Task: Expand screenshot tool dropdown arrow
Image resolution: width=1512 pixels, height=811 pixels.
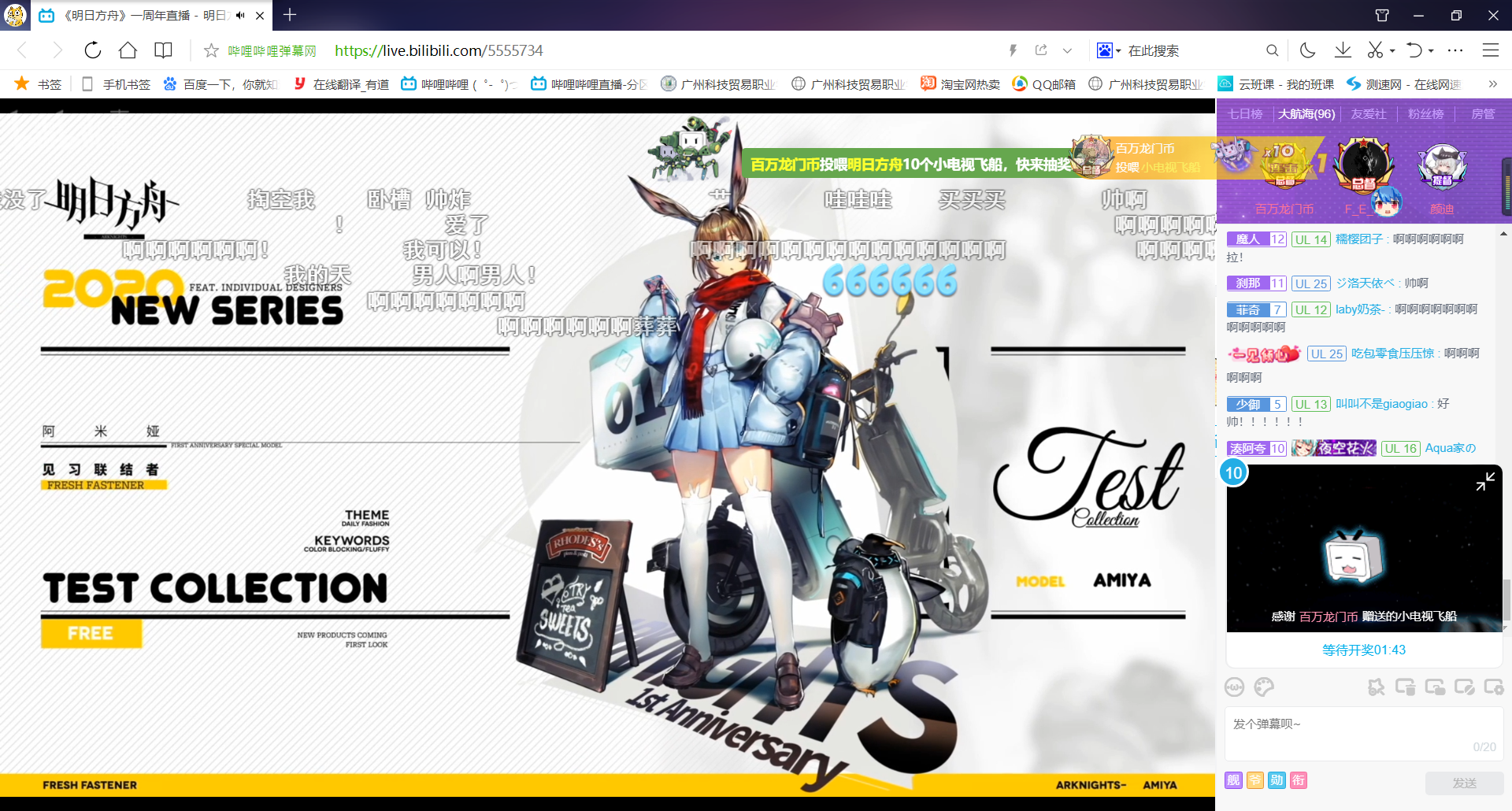Action: (x=1392, y=50)
